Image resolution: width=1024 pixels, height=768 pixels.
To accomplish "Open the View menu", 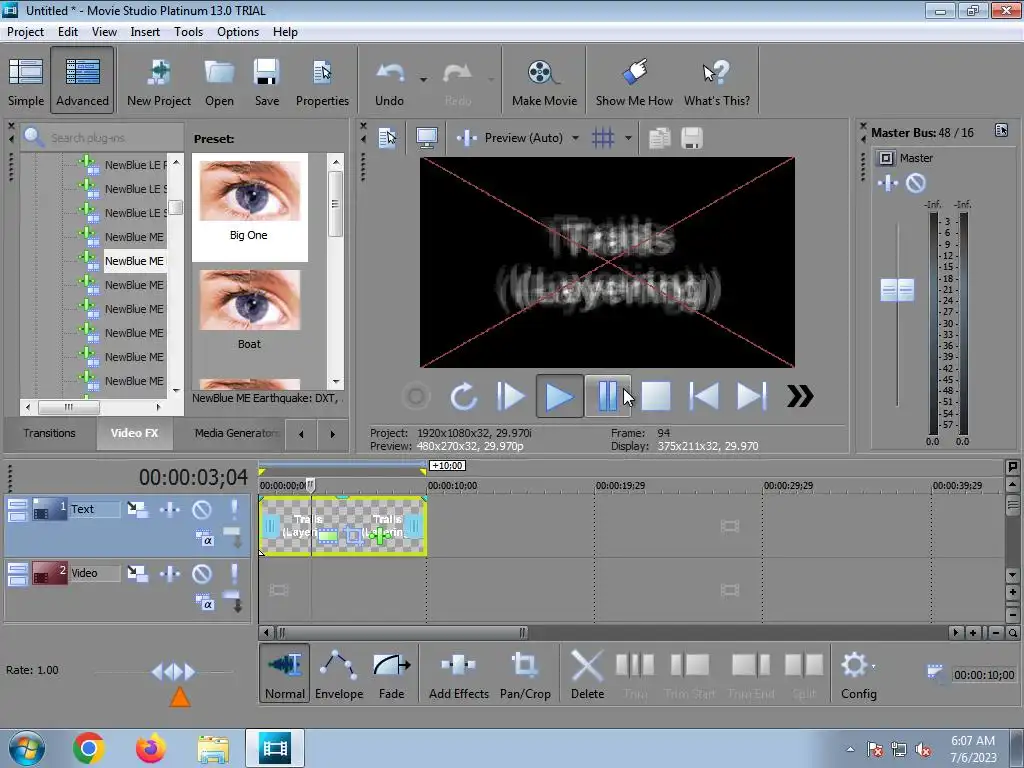I will 104,31.
